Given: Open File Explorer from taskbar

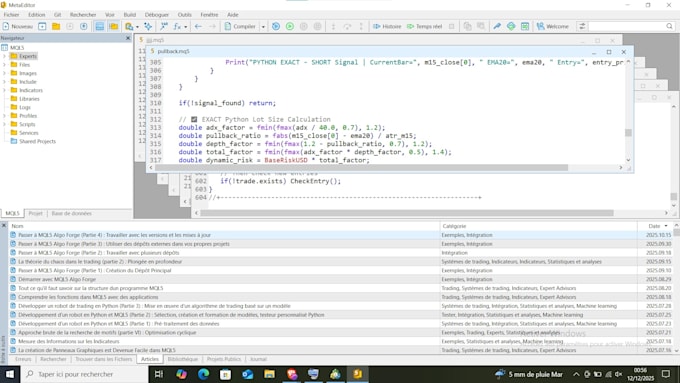Looking at the screenshot, I should (269, 374).
